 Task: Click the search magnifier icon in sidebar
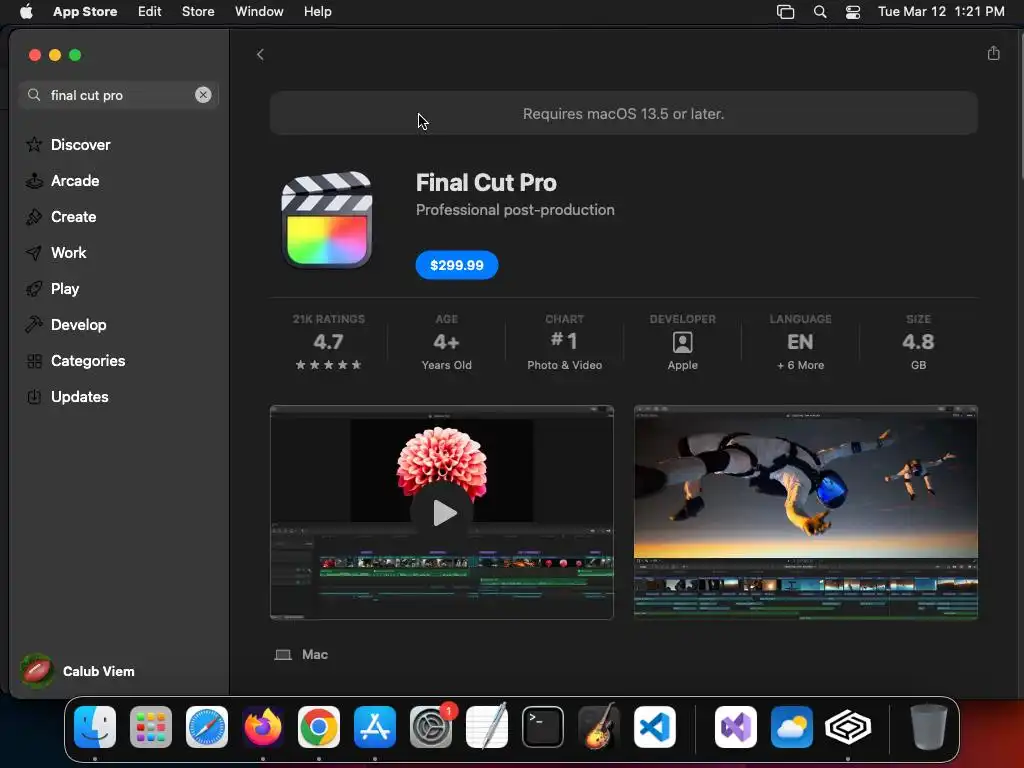coord(34,95)
